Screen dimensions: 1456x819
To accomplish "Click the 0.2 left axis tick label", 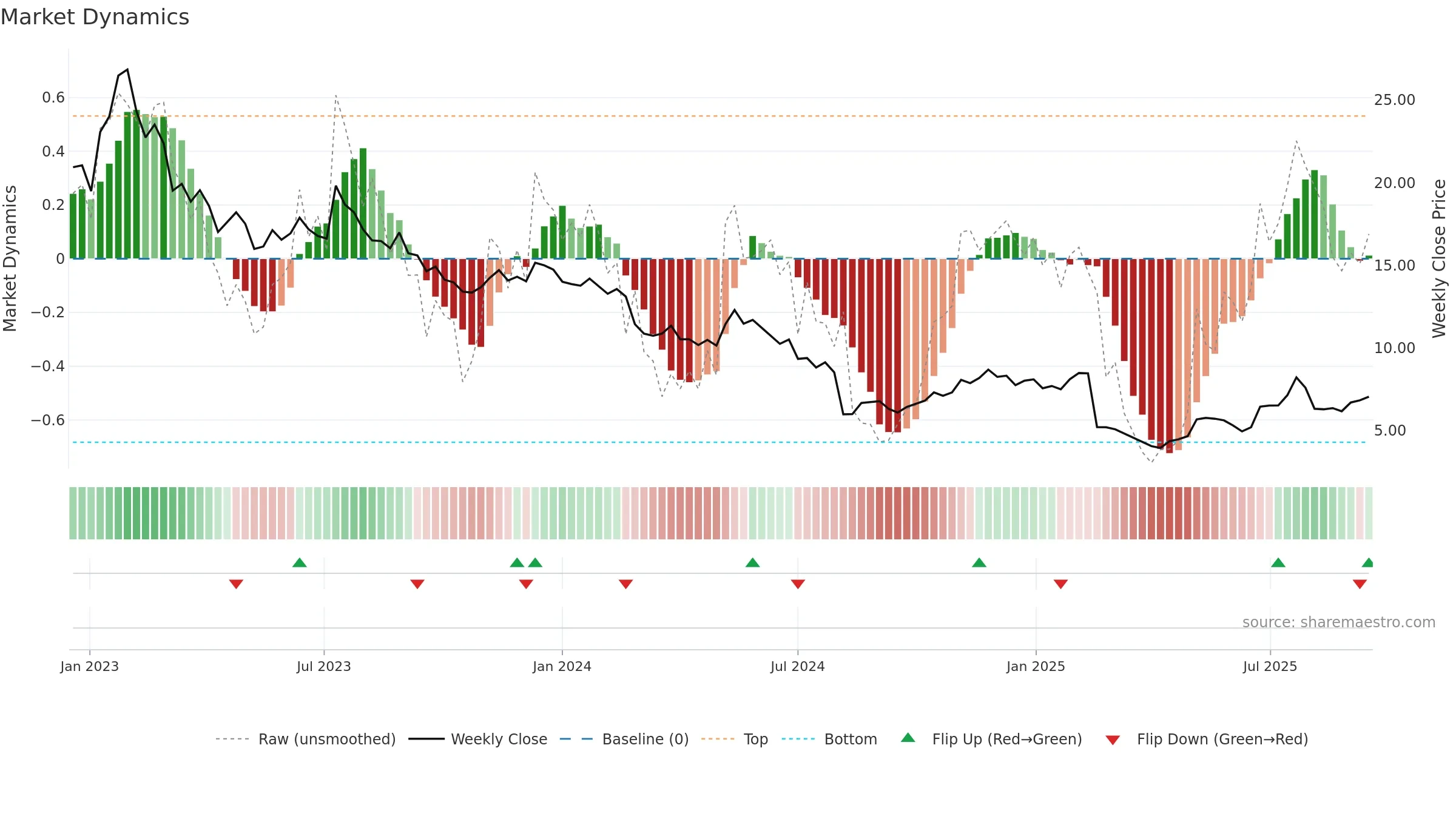I will (53, 205).
